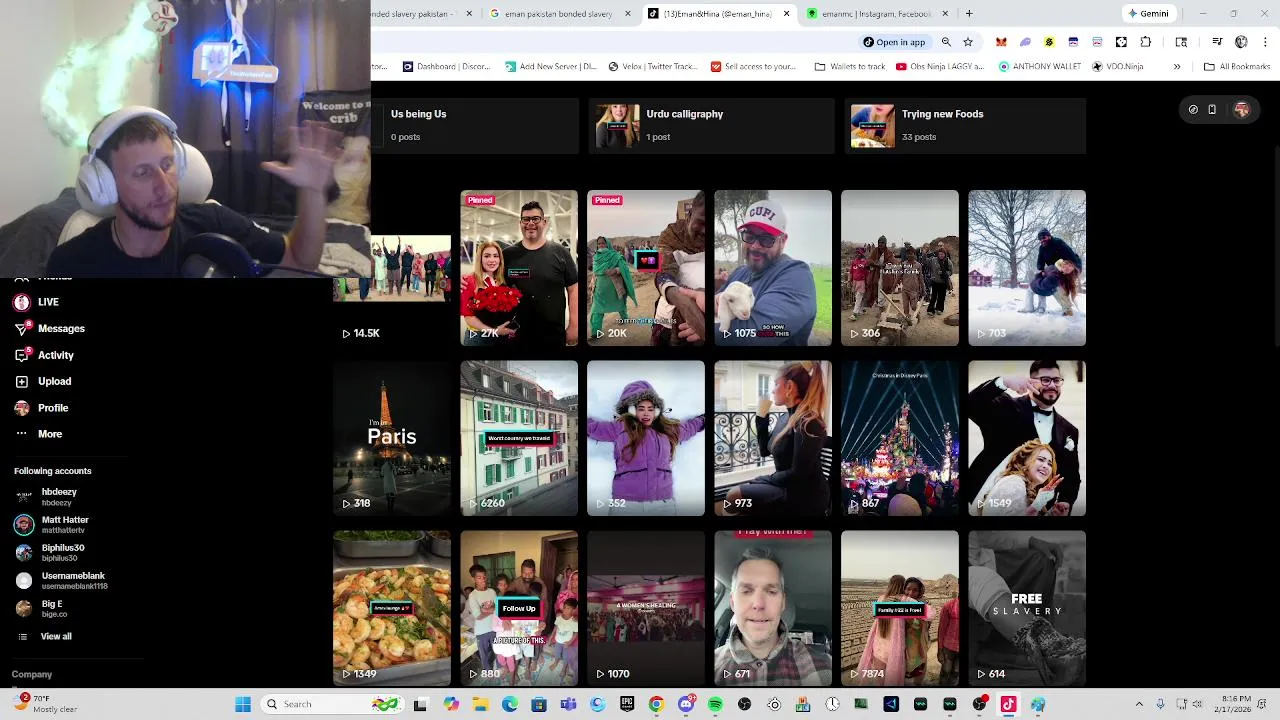The image size is (1280, 720).
Task: Click the Company footer link
Action: point(32,674)
